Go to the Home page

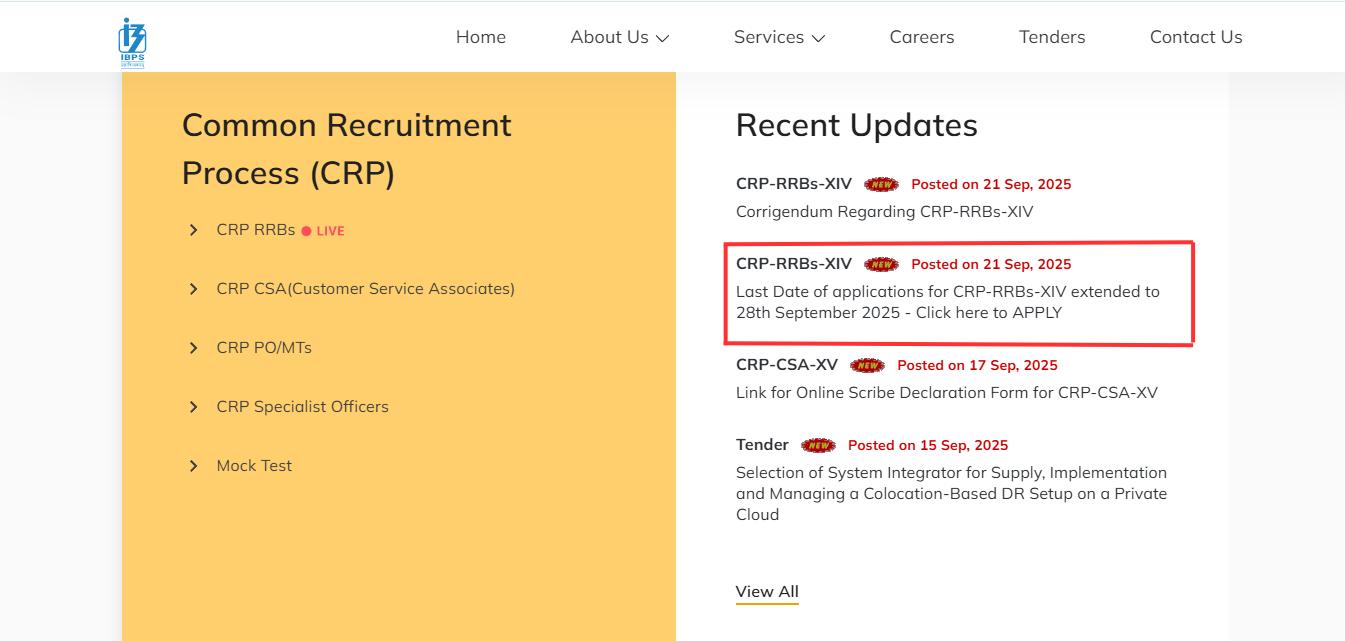(x=481, y=37)
